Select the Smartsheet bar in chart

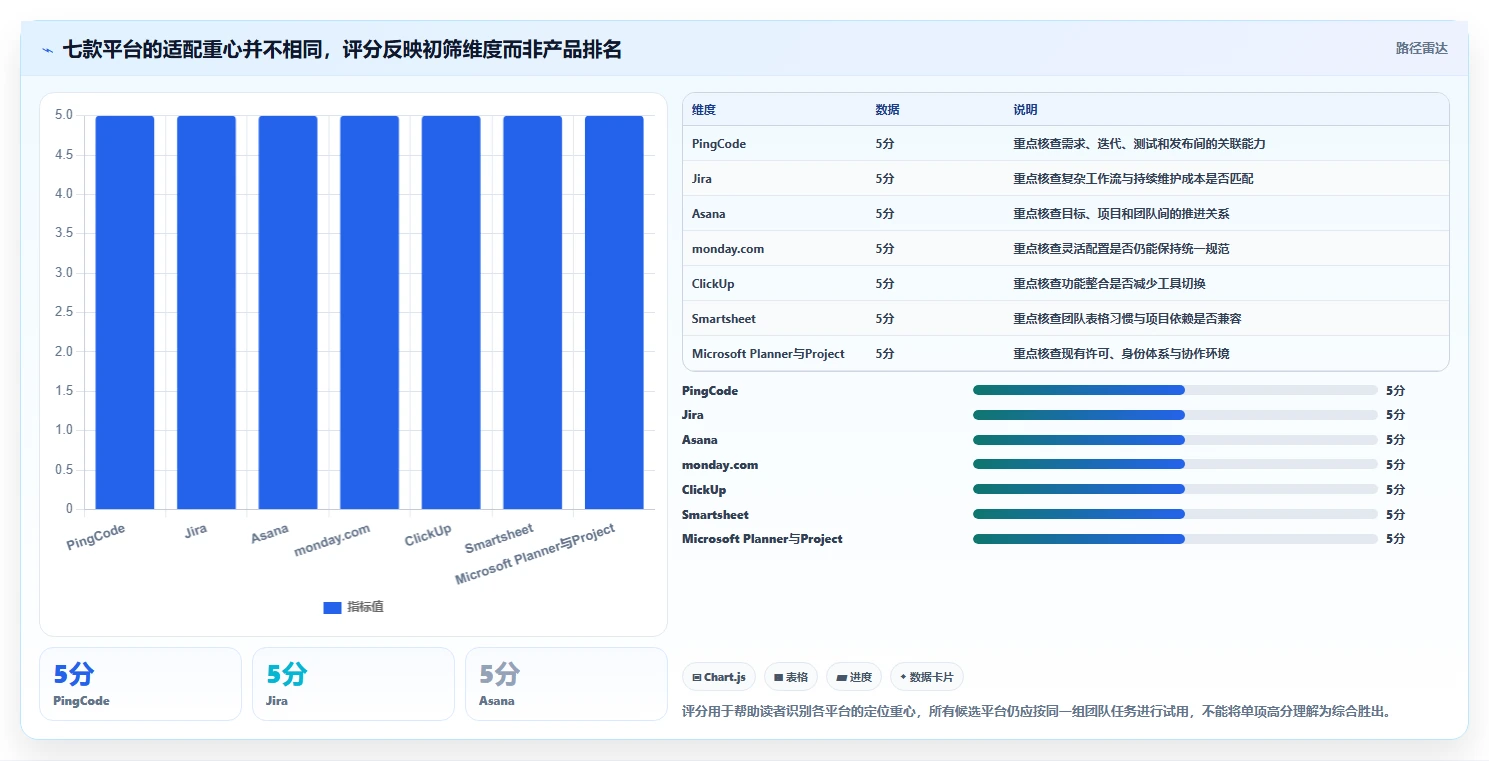pos(532,312)
